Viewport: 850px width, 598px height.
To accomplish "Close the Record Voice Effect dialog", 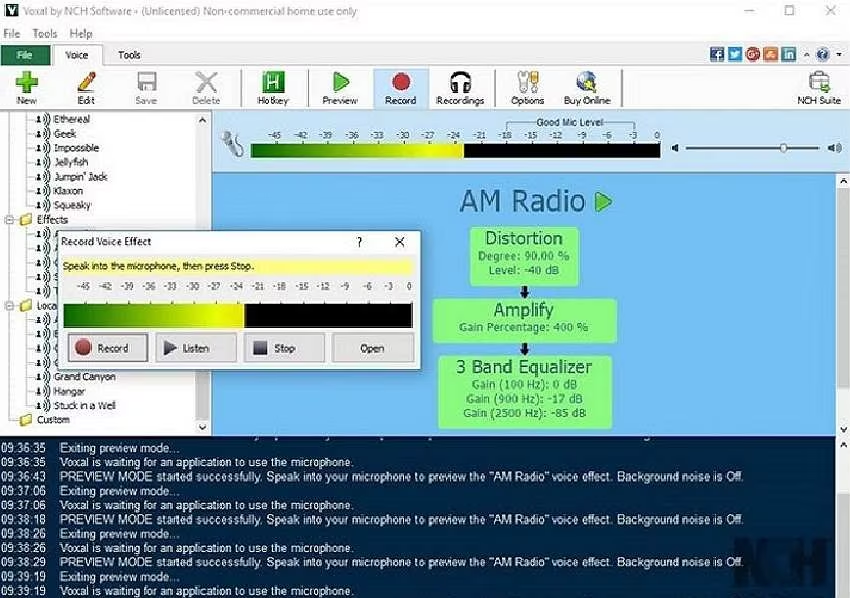I will pyautogui.click(x=400, y=242).
